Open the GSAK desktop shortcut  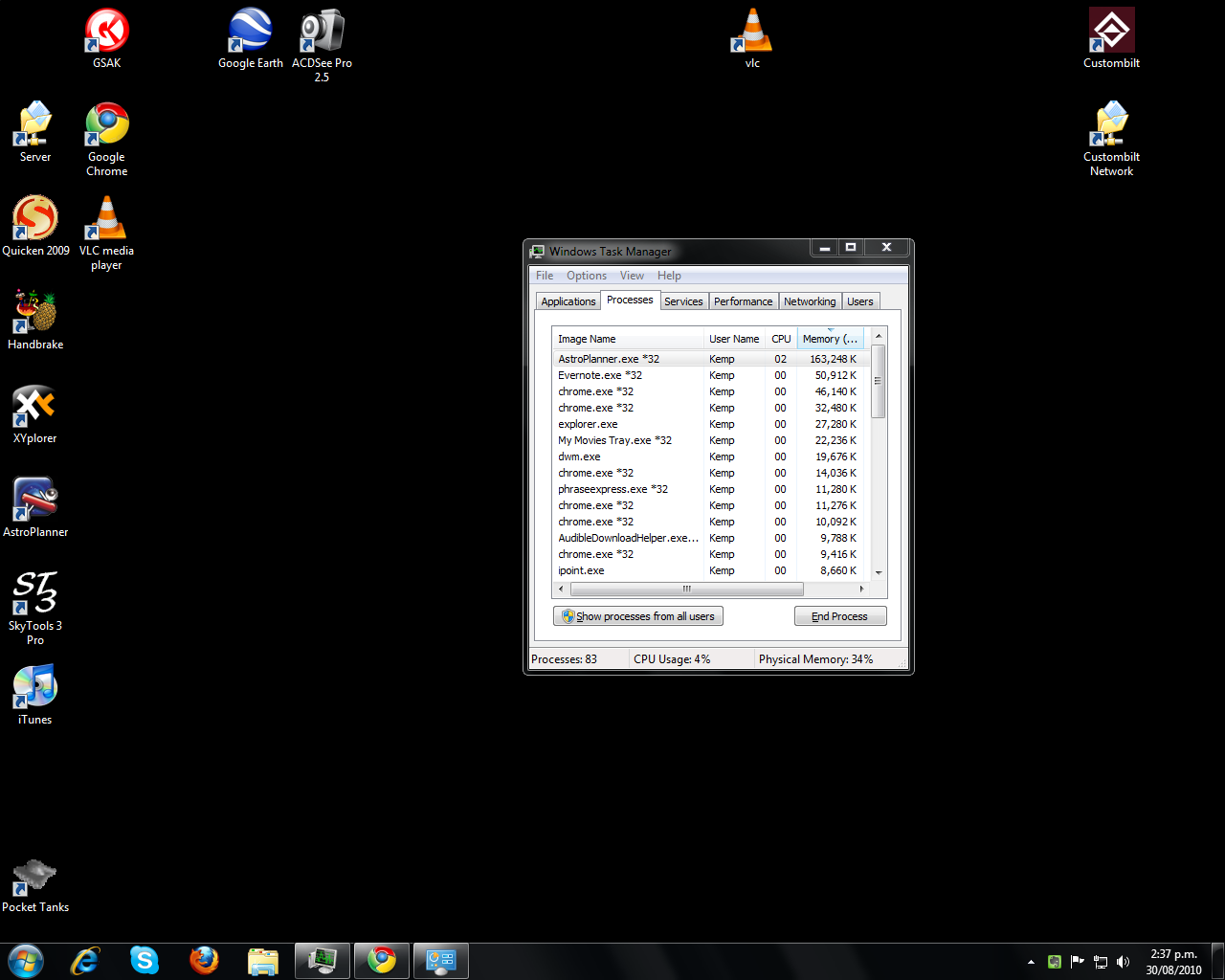(106, 38)
